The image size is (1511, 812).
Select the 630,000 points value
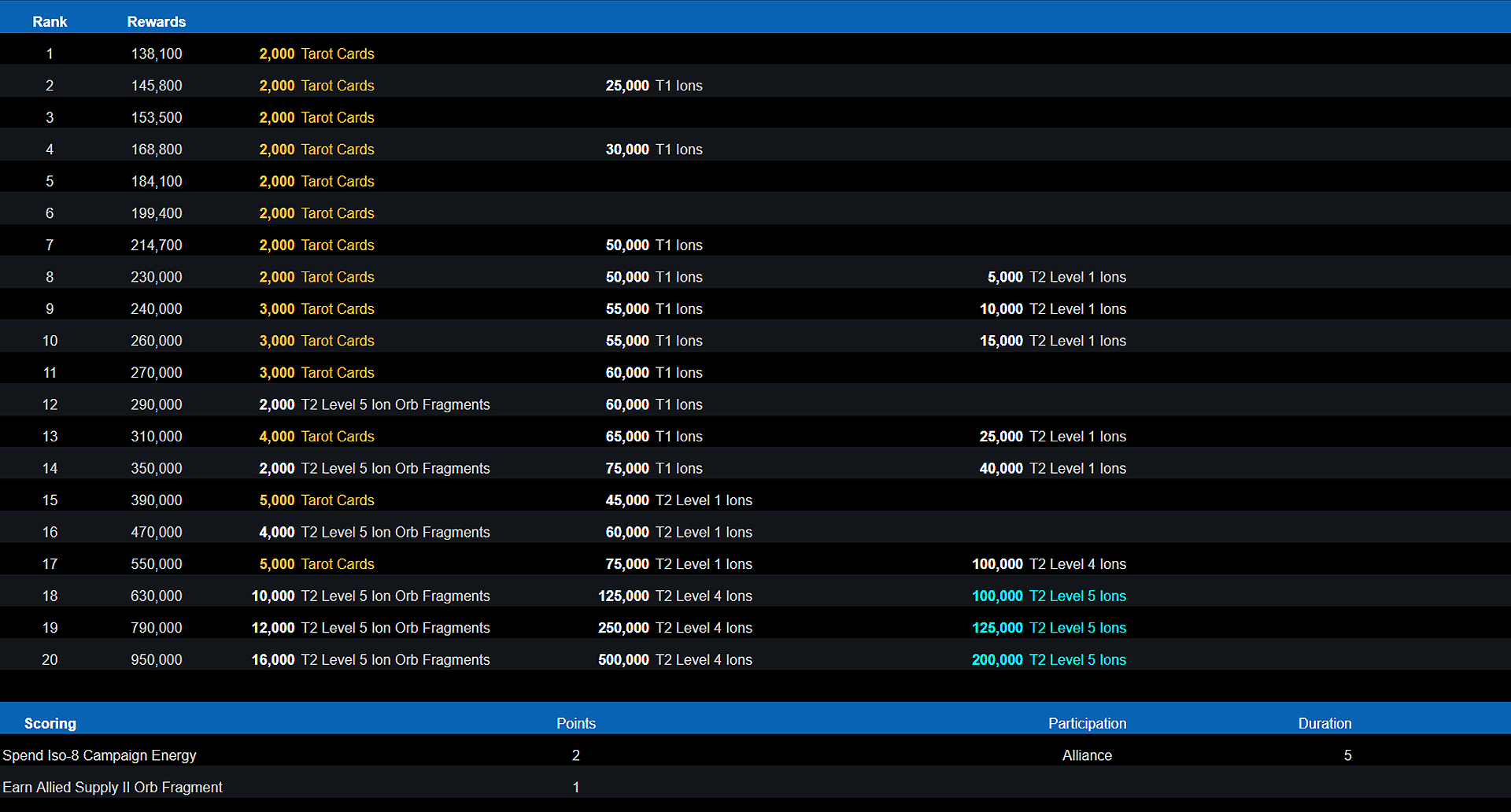[157, 596]
